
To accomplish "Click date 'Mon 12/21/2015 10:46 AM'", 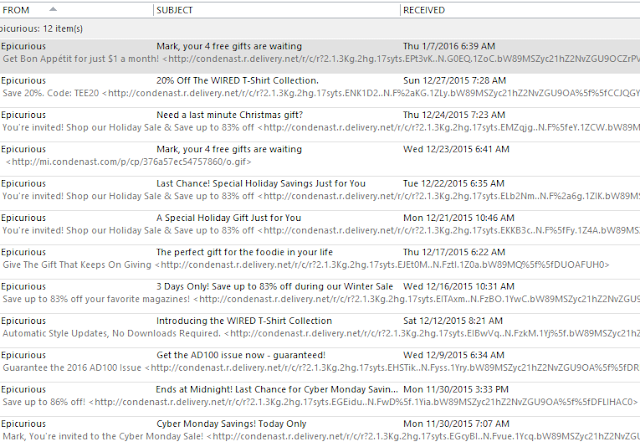I will 458,218.
